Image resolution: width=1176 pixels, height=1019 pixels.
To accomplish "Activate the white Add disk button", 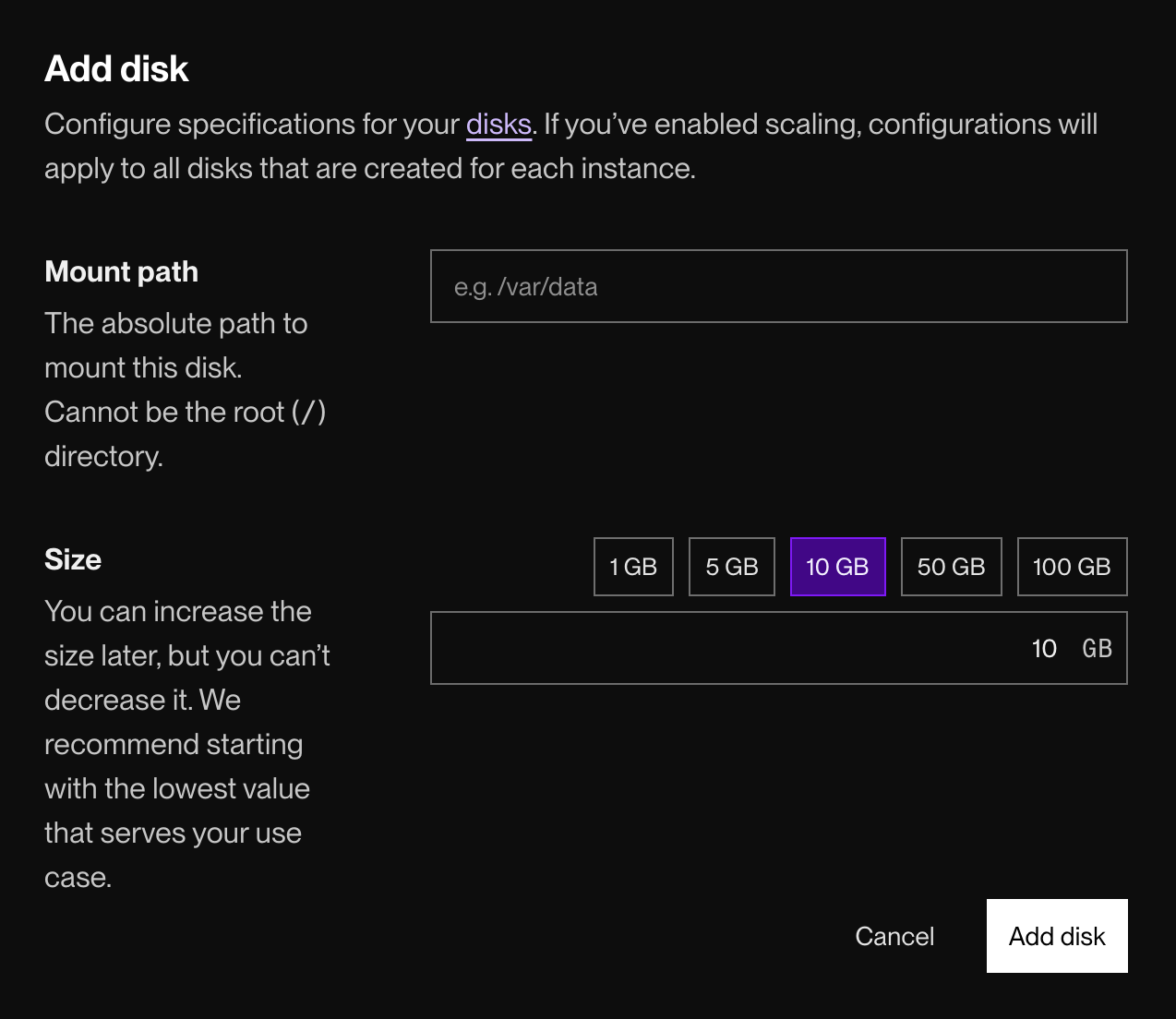I will pos(1056,935).
